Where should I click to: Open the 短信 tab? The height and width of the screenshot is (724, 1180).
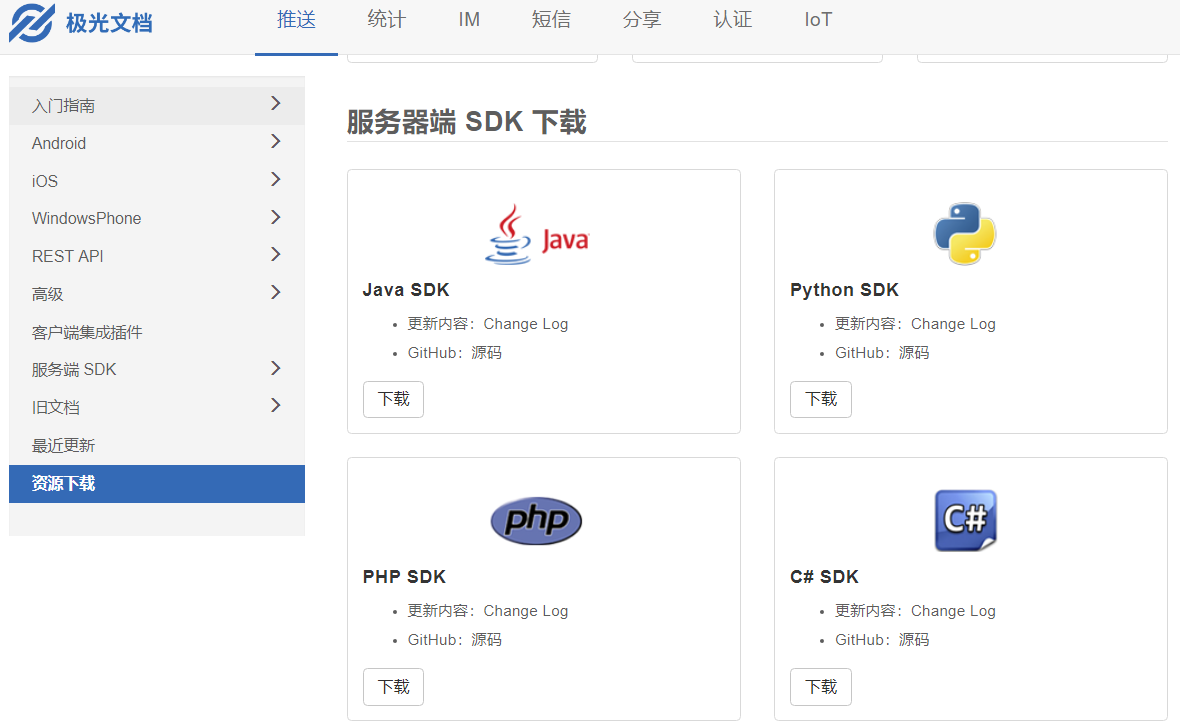click(x=551, y=20)
